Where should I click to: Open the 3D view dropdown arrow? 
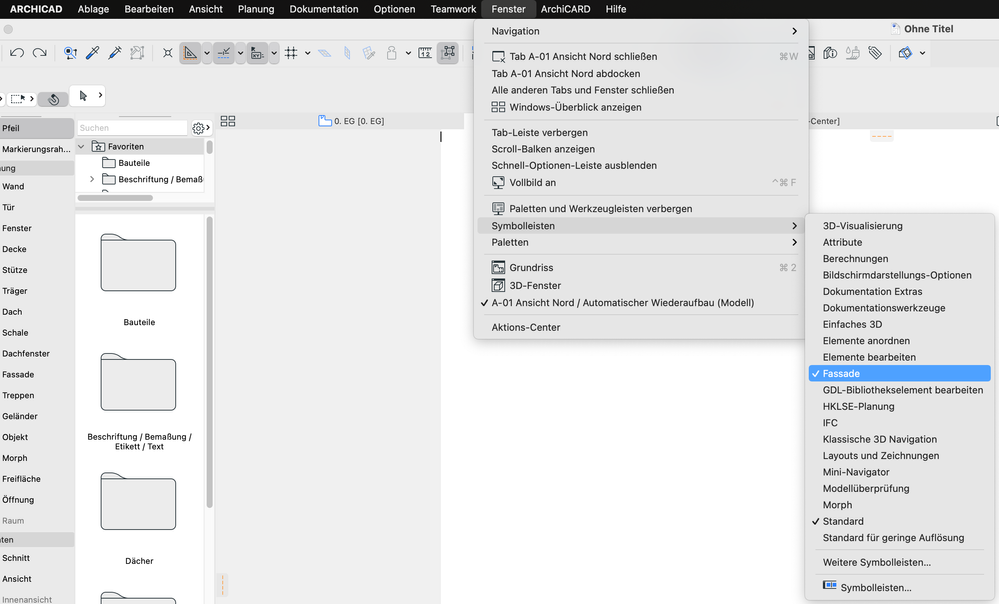tap(922, 53)
